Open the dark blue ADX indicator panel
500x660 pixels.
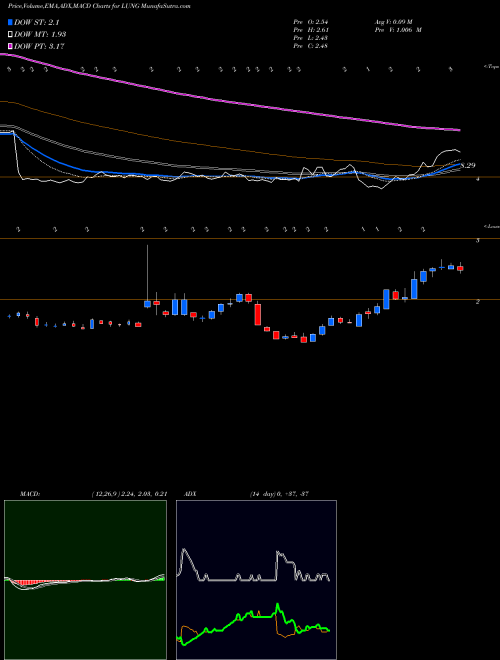pos(256,580)
